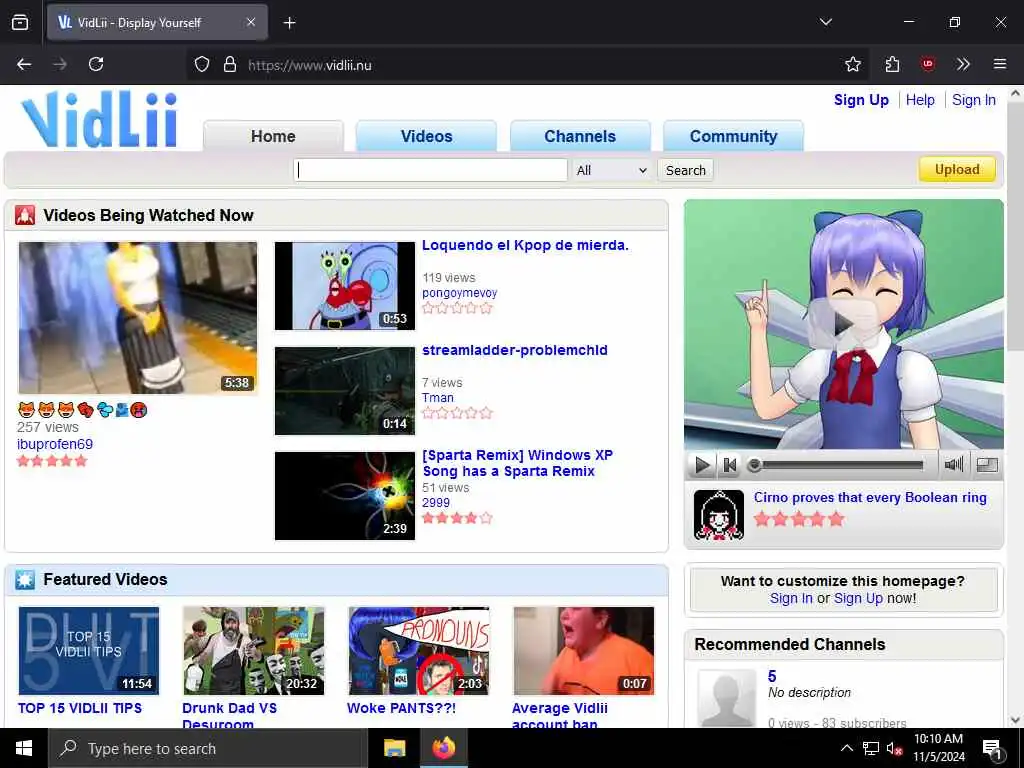Open the 2999 channel link
The width and height of the screenshot is (1024, 768).
[436, 503]
